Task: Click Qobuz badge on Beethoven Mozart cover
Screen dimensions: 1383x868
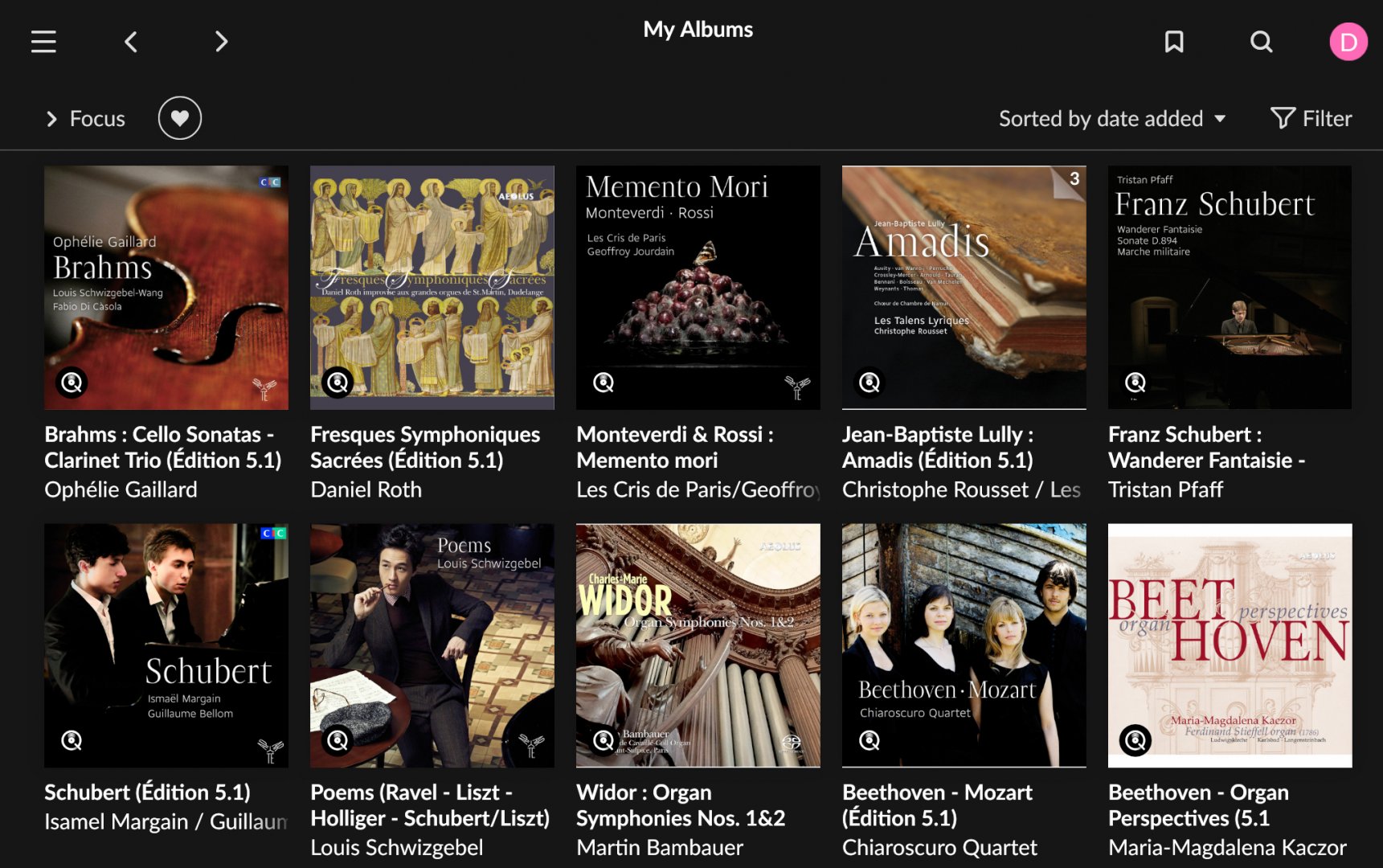Action: click(x=869, y=740)
